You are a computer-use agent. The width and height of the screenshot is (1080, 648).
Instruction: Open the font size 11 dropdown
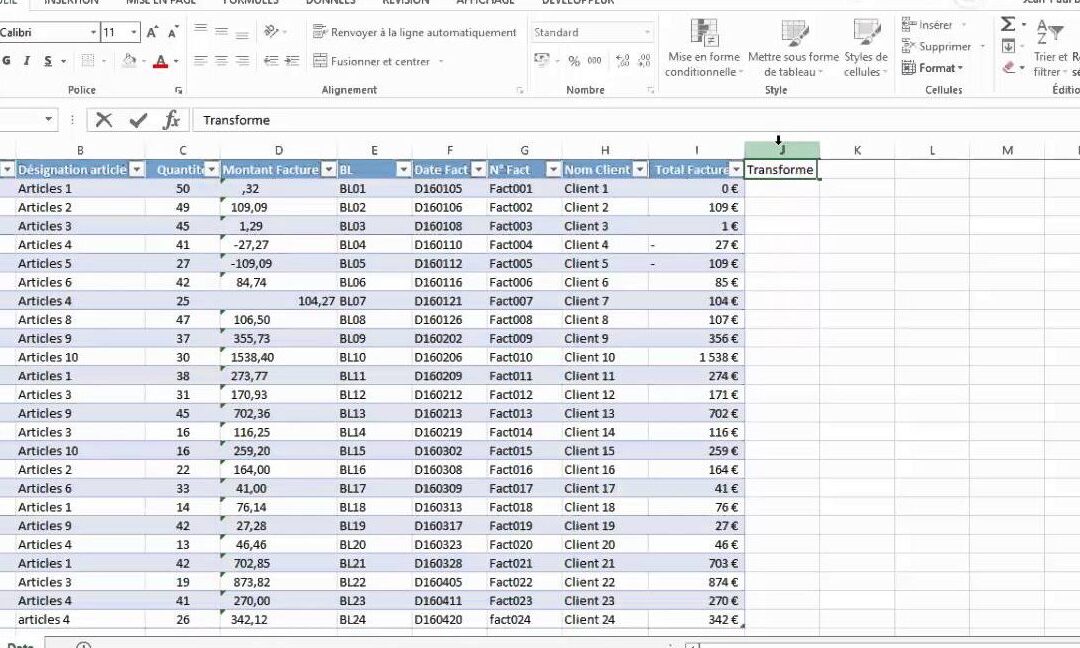(134, 32)
